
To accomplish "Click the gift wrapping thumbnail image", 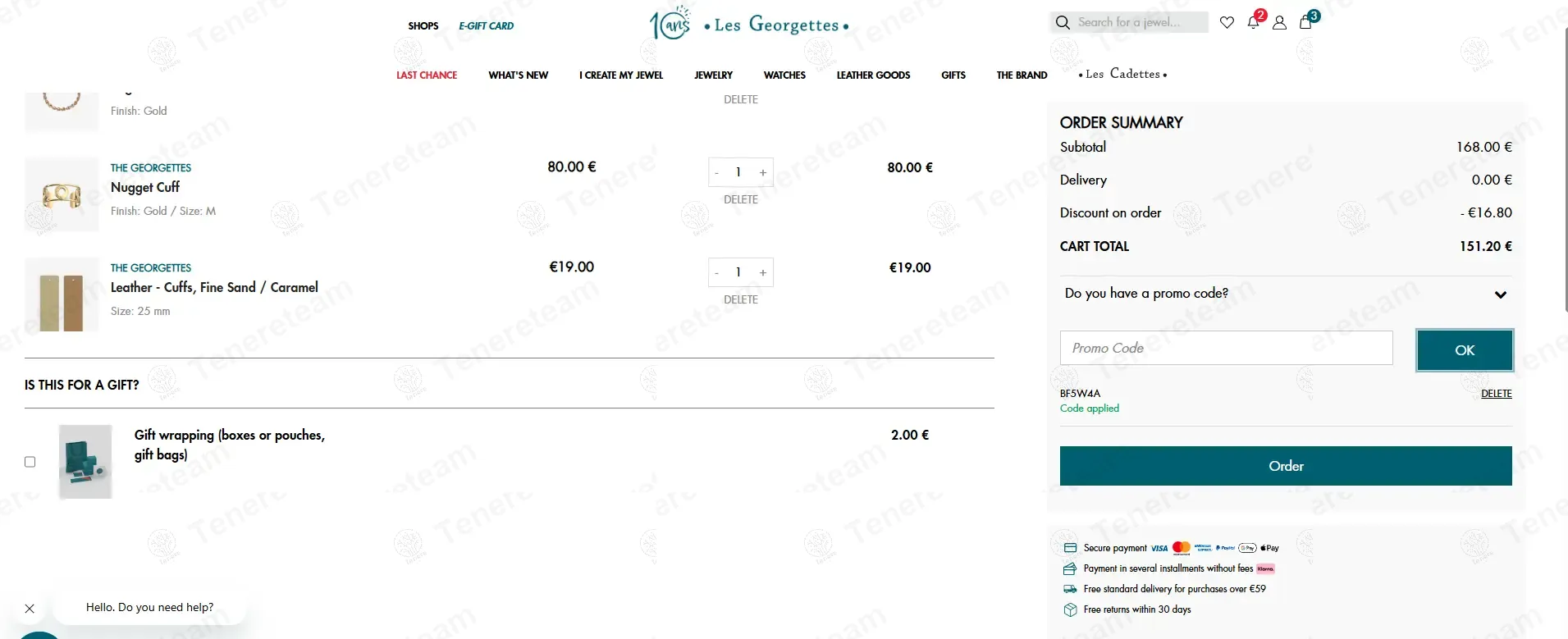I will [85, 462].
